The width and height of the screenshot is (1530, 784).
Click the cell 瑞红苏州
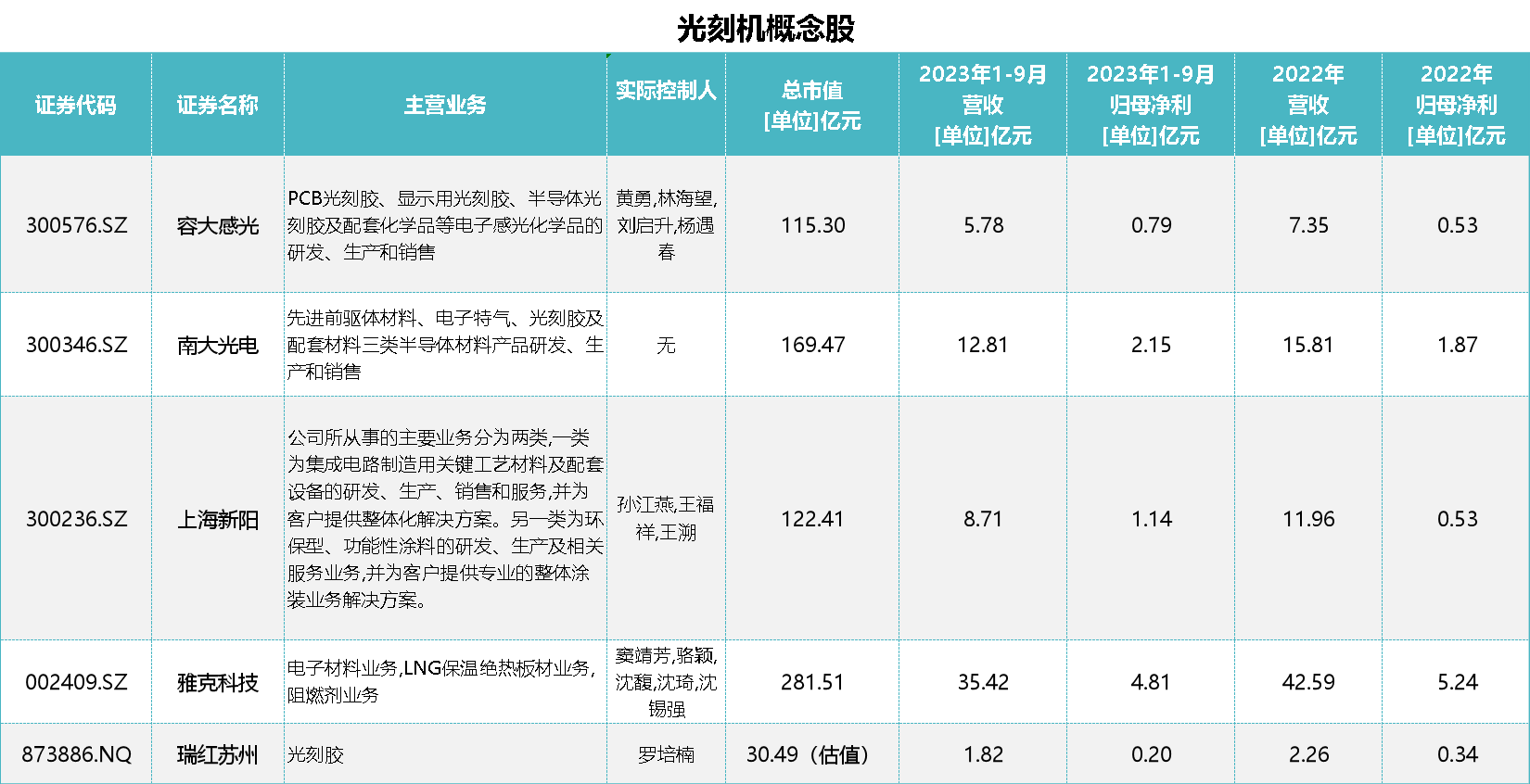tap(218, 754)
